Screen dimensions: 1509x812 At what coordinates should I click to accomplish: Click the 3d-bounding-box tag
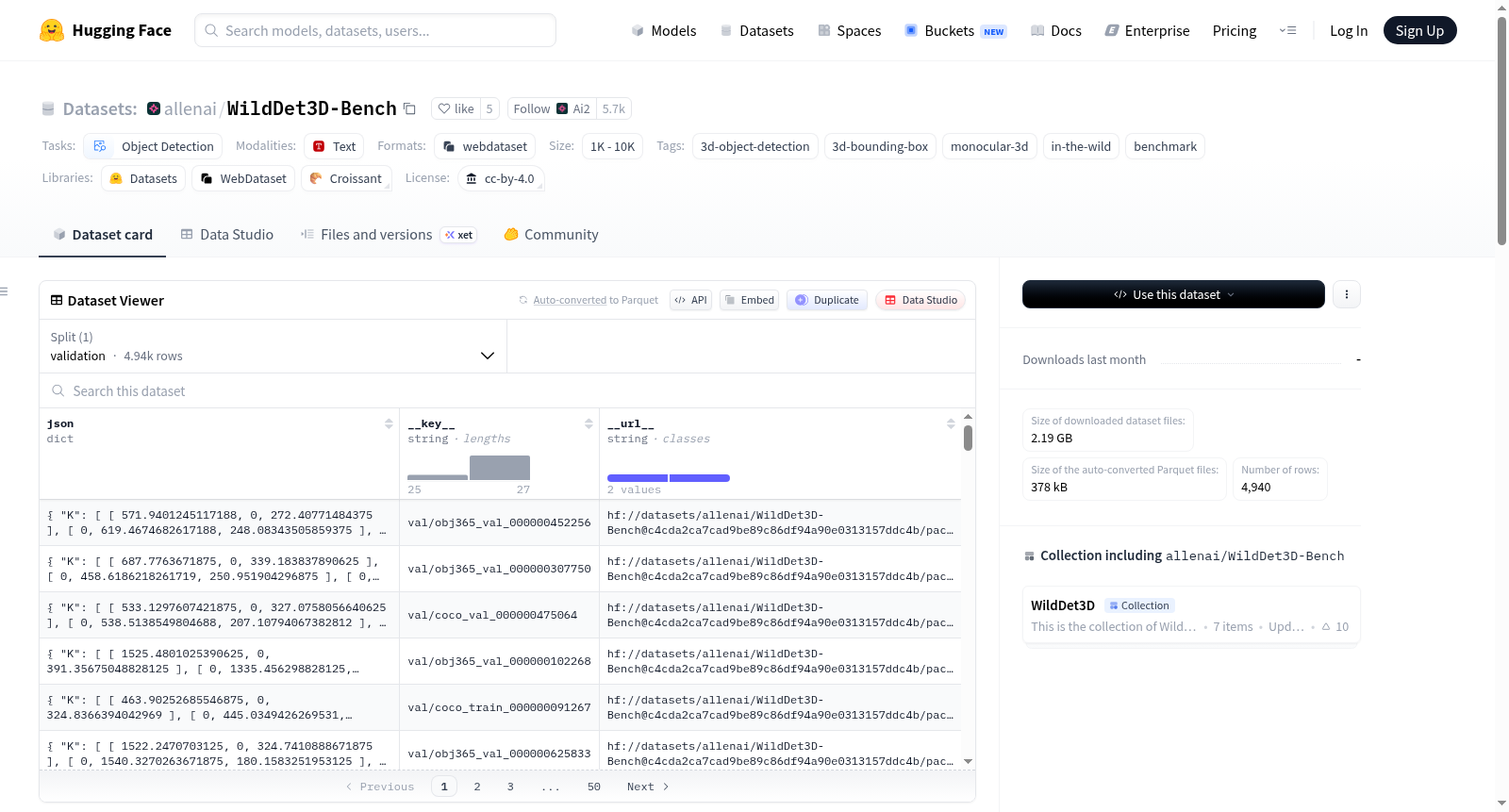[880, 146]
